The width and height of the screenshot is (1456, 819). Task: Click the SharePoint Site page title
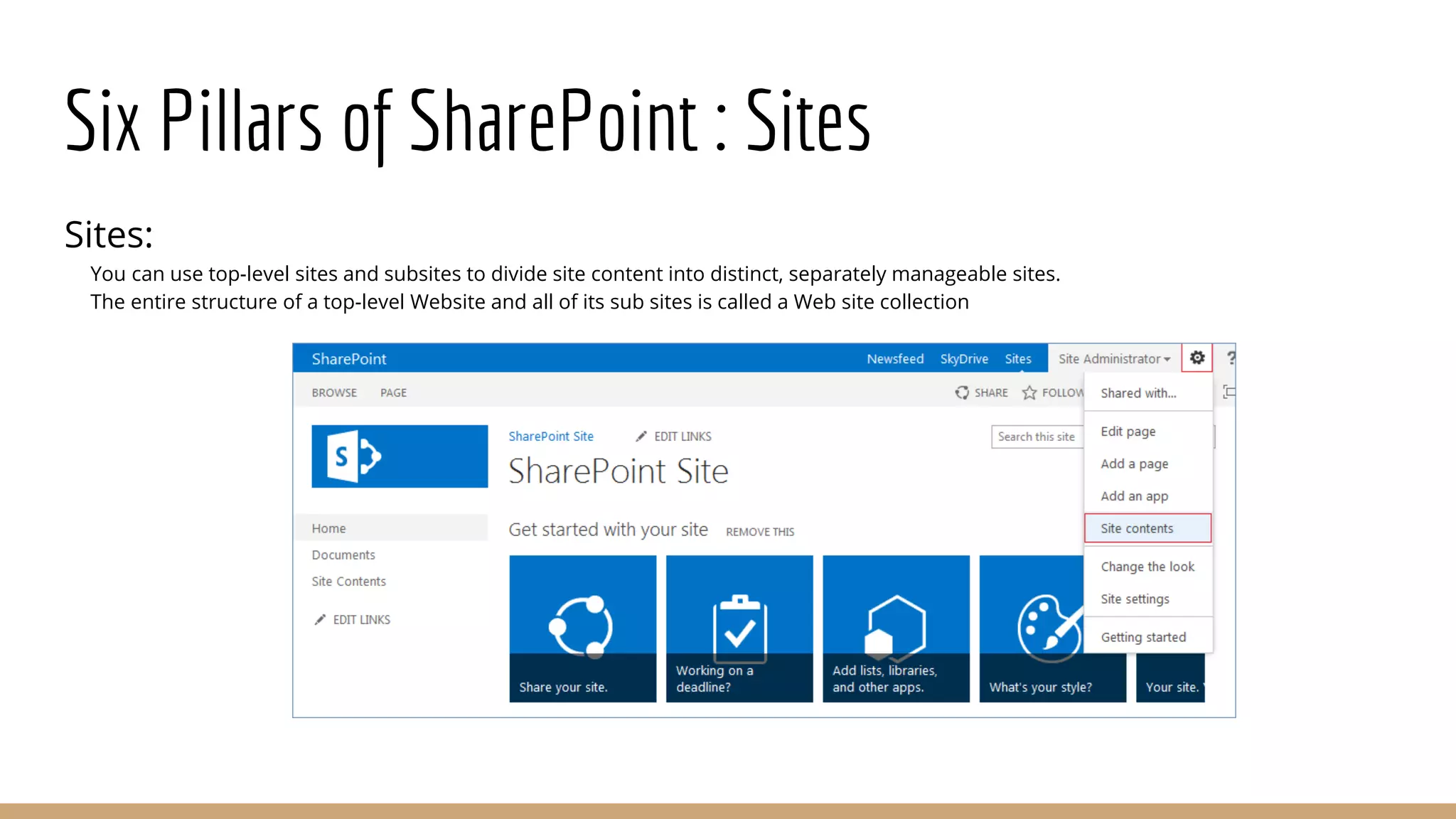(x=619, y=471)
